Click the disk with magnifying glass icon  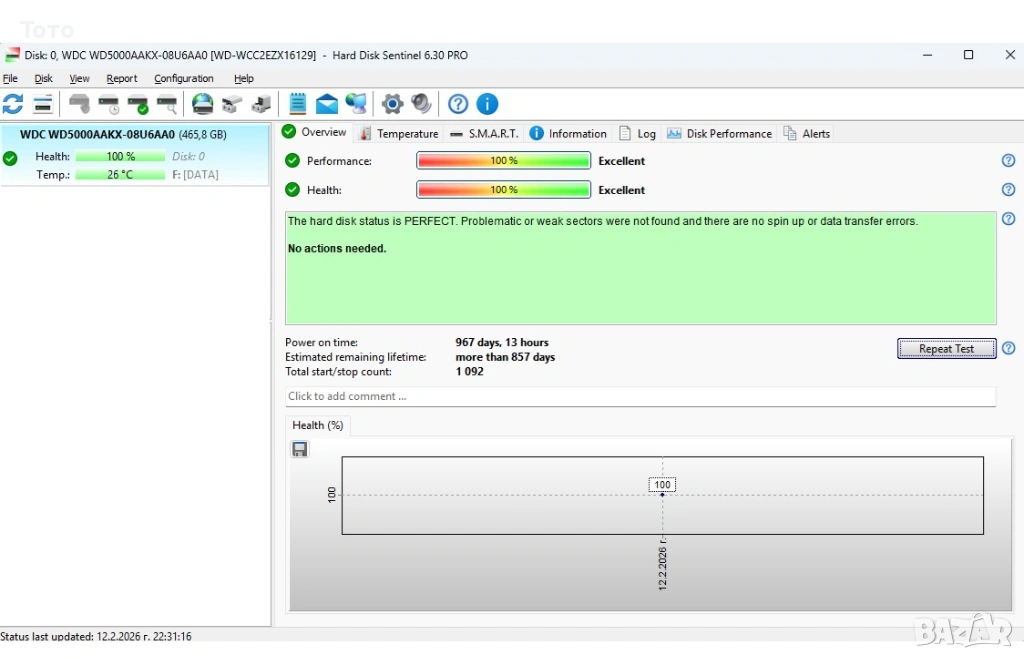[x=167, y=104]
